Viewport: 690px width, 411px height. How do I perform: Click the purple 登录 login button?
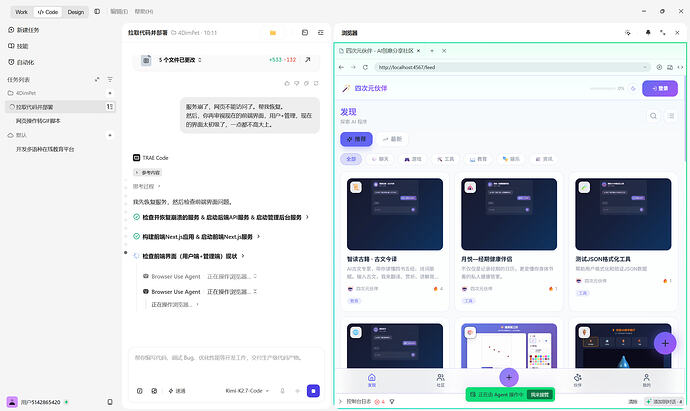pos(660,88)
